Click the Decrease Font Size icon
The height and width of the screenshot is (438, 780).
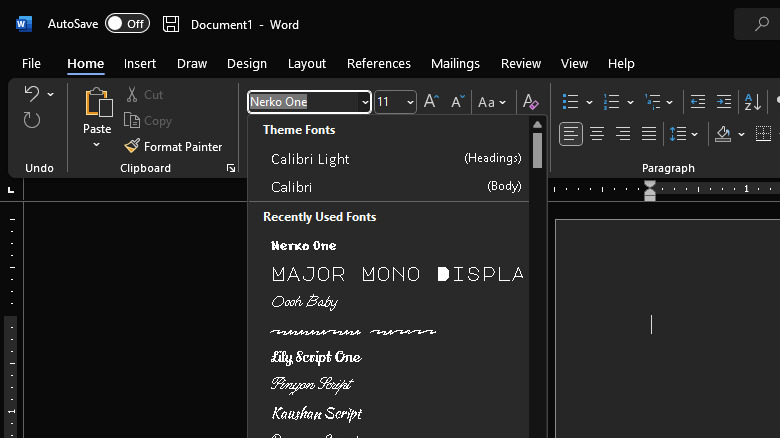click(x=457, y=102)
